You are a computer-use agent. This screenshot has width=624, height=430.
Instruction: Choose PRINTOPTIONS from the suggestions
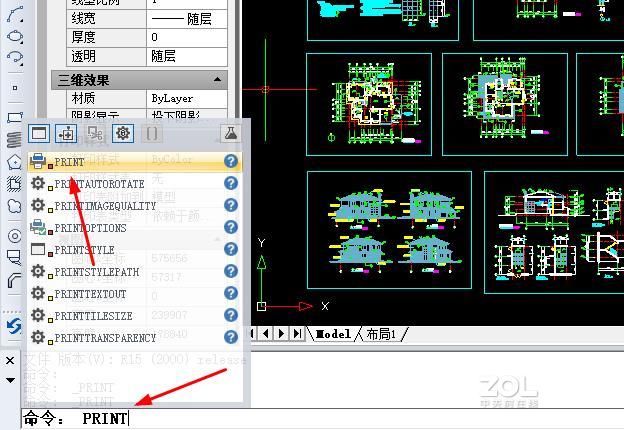pyautogui.click(x=135, y=227)
